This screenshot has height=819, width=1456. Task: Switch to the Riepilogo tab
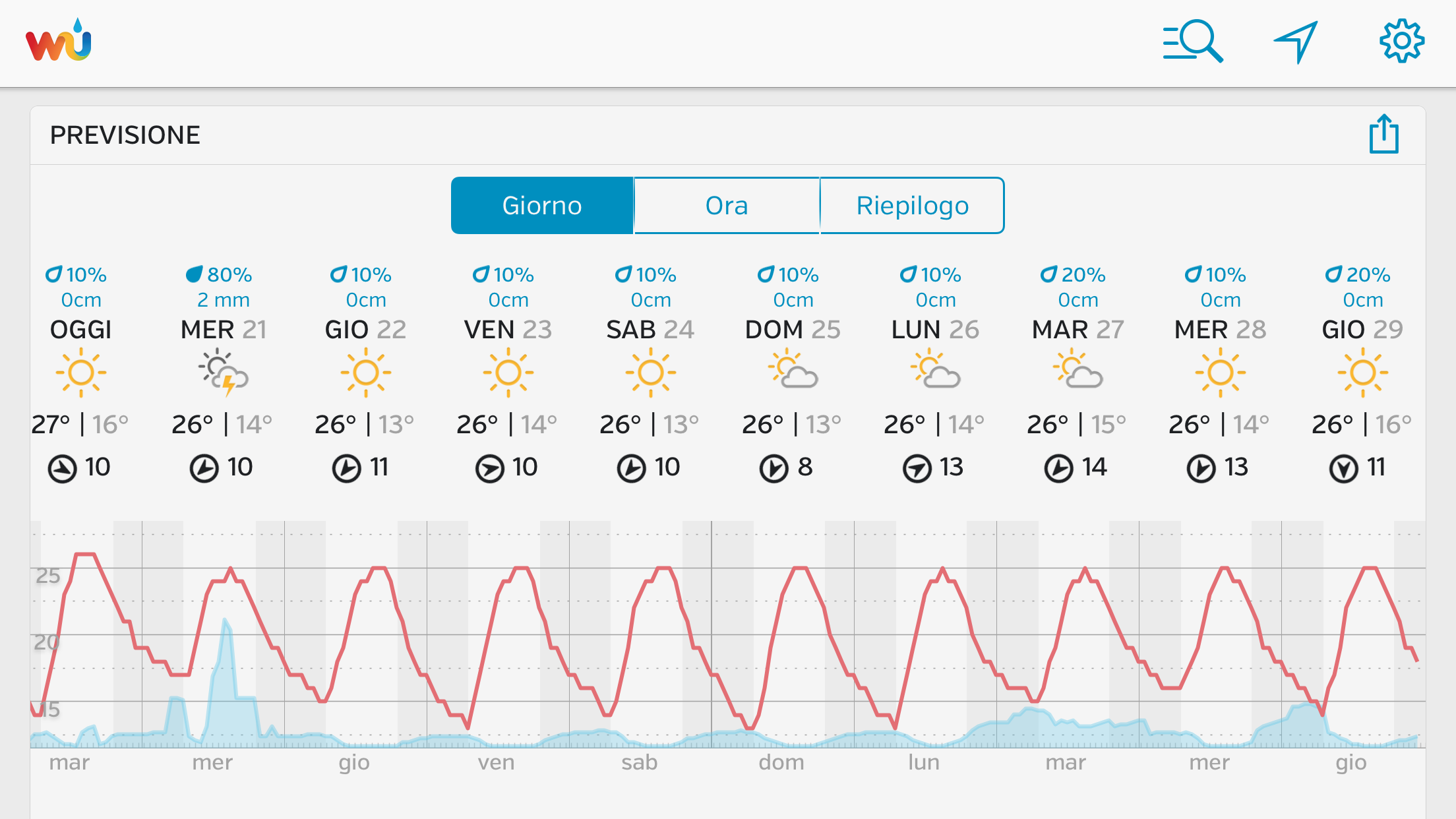point(912,206)
